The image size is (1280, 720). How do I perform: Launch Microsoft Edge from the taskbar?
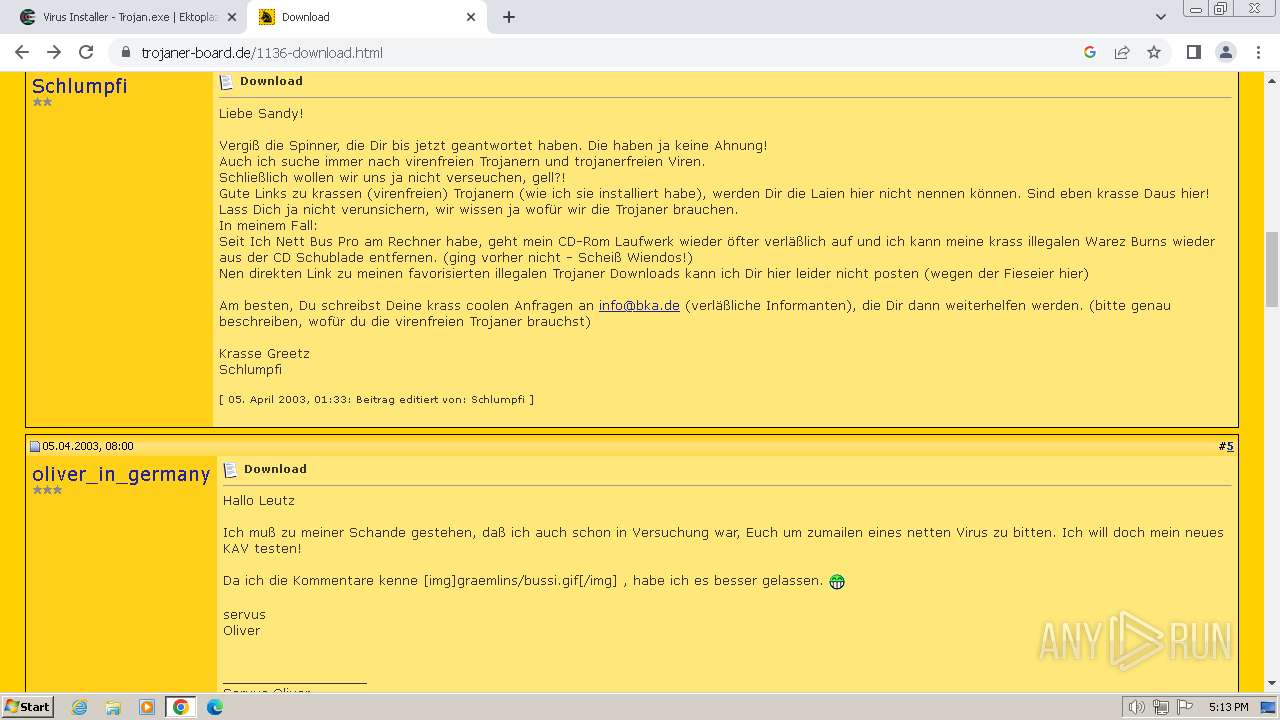point(215,707)
